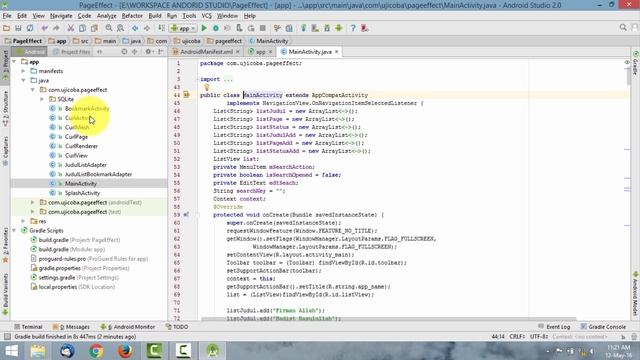Open the Analyze menu
This screenshot has height=360, width=640.
pos(107,16)
